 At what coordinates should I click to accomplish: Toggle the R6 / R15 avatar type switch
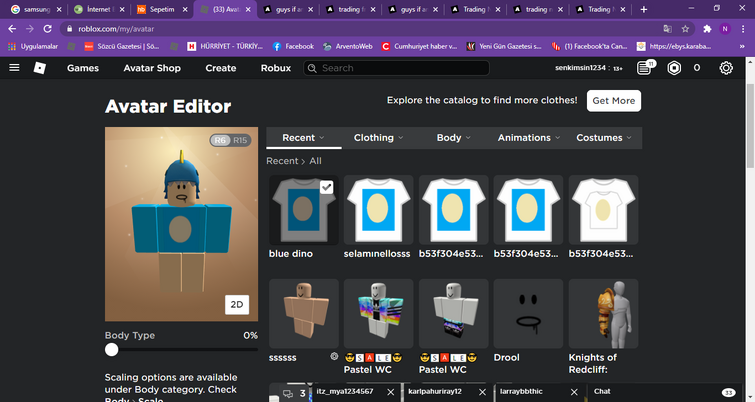pos(230,140)
